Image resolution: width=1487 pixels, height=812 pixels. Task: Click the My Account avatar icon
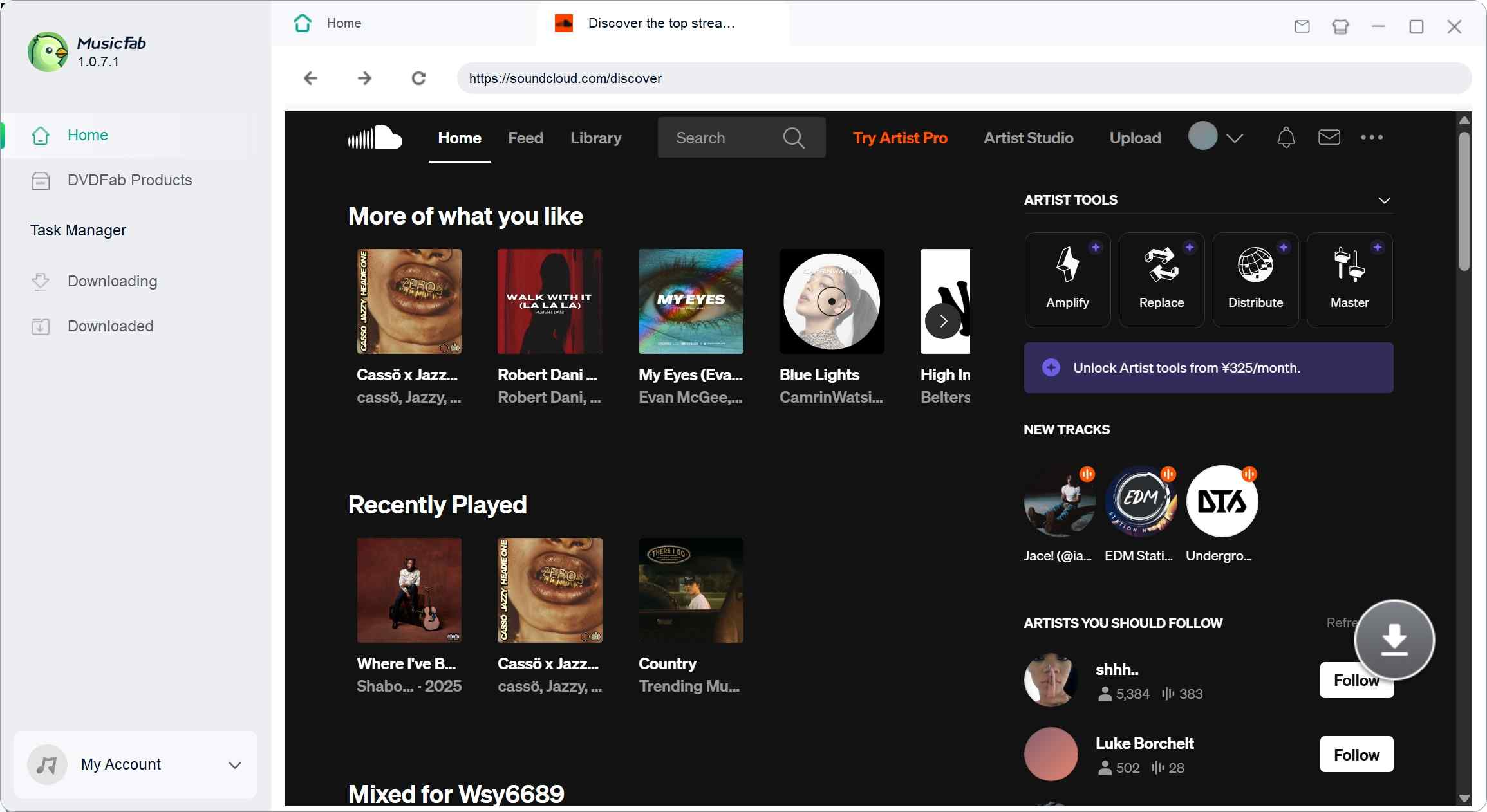point(47,764)
